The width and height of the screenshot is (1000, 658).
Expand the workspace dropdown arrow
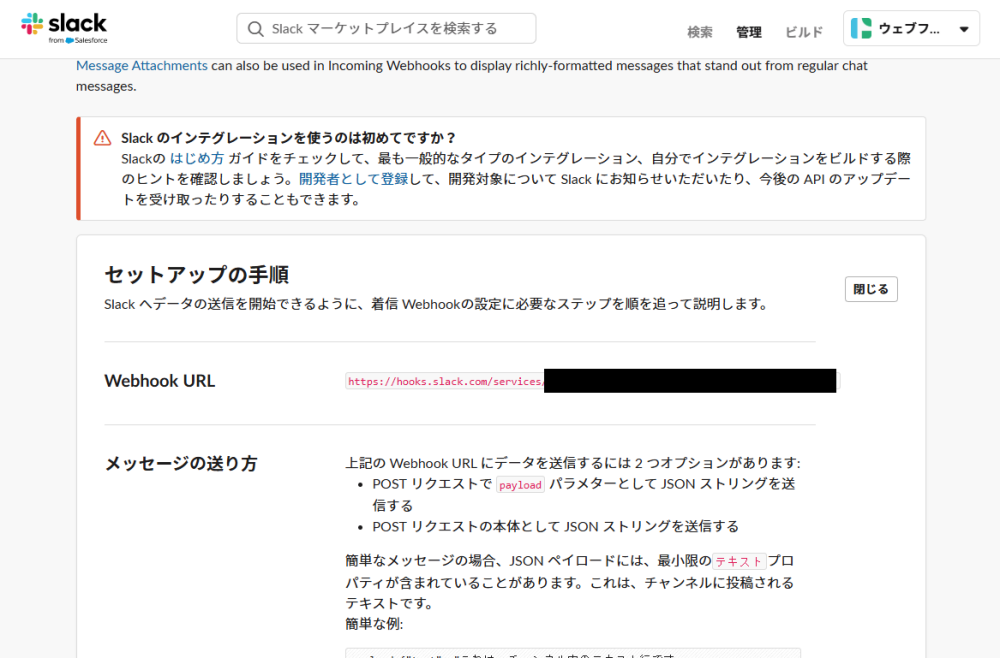point(964,29)
